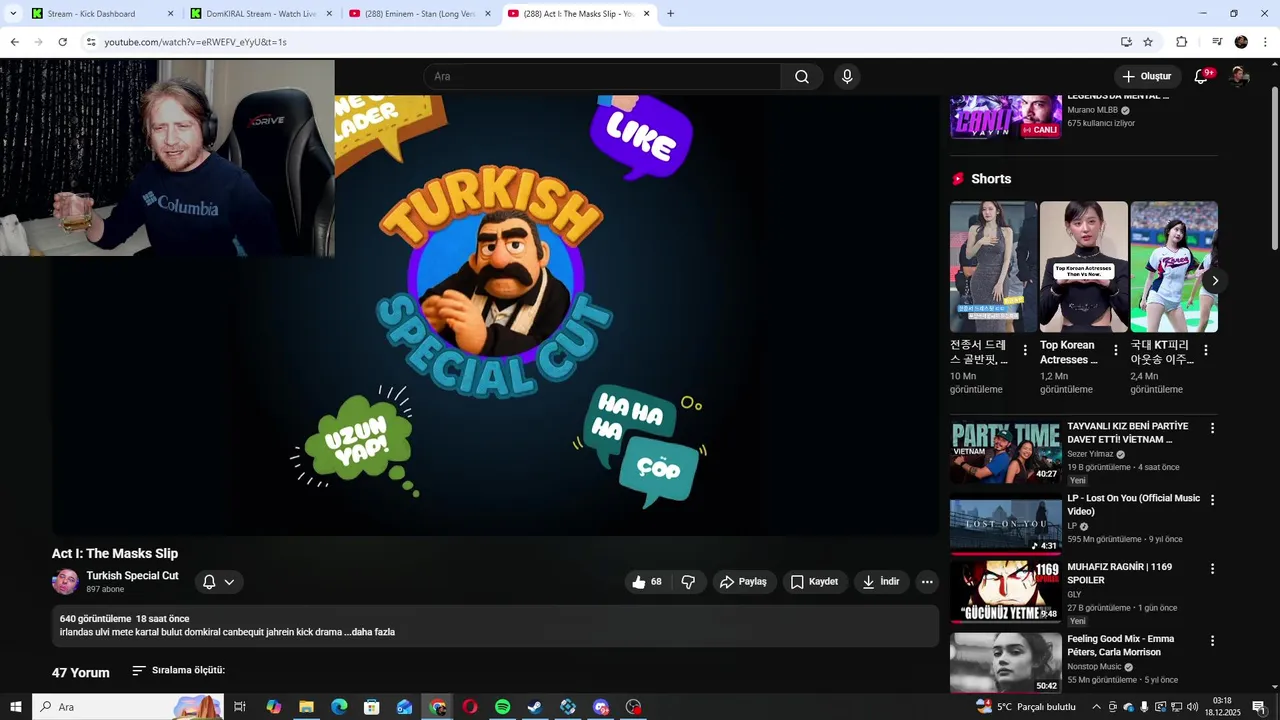The height and width of the screenshot is (720, 1280).
Task: Open options for Muhafız Ragnir video
Action: [1212, 569]
